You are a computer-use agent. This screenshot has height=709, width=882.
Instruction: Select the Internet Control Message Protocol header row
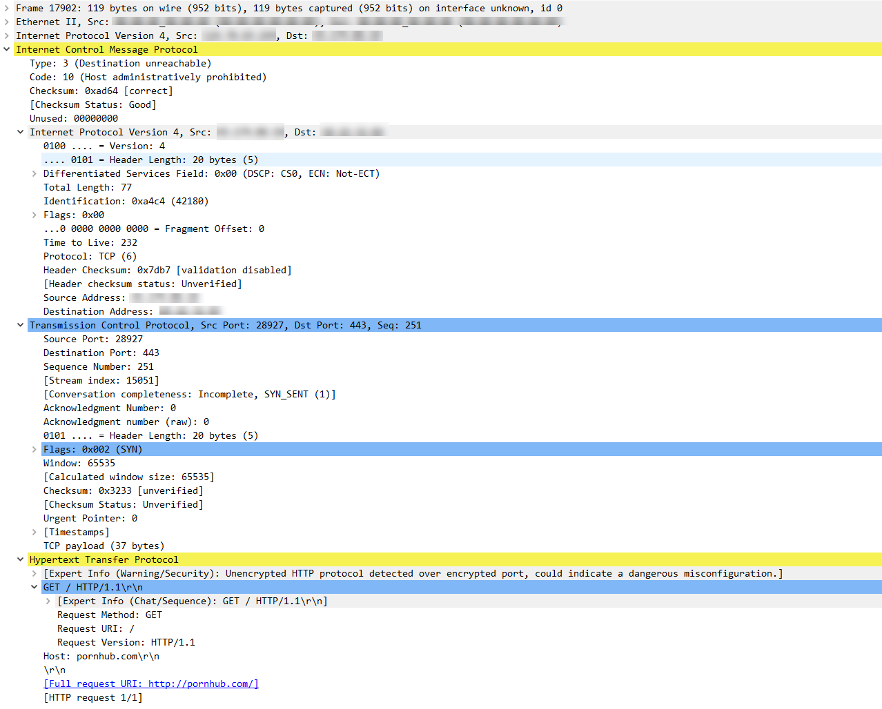448,50
